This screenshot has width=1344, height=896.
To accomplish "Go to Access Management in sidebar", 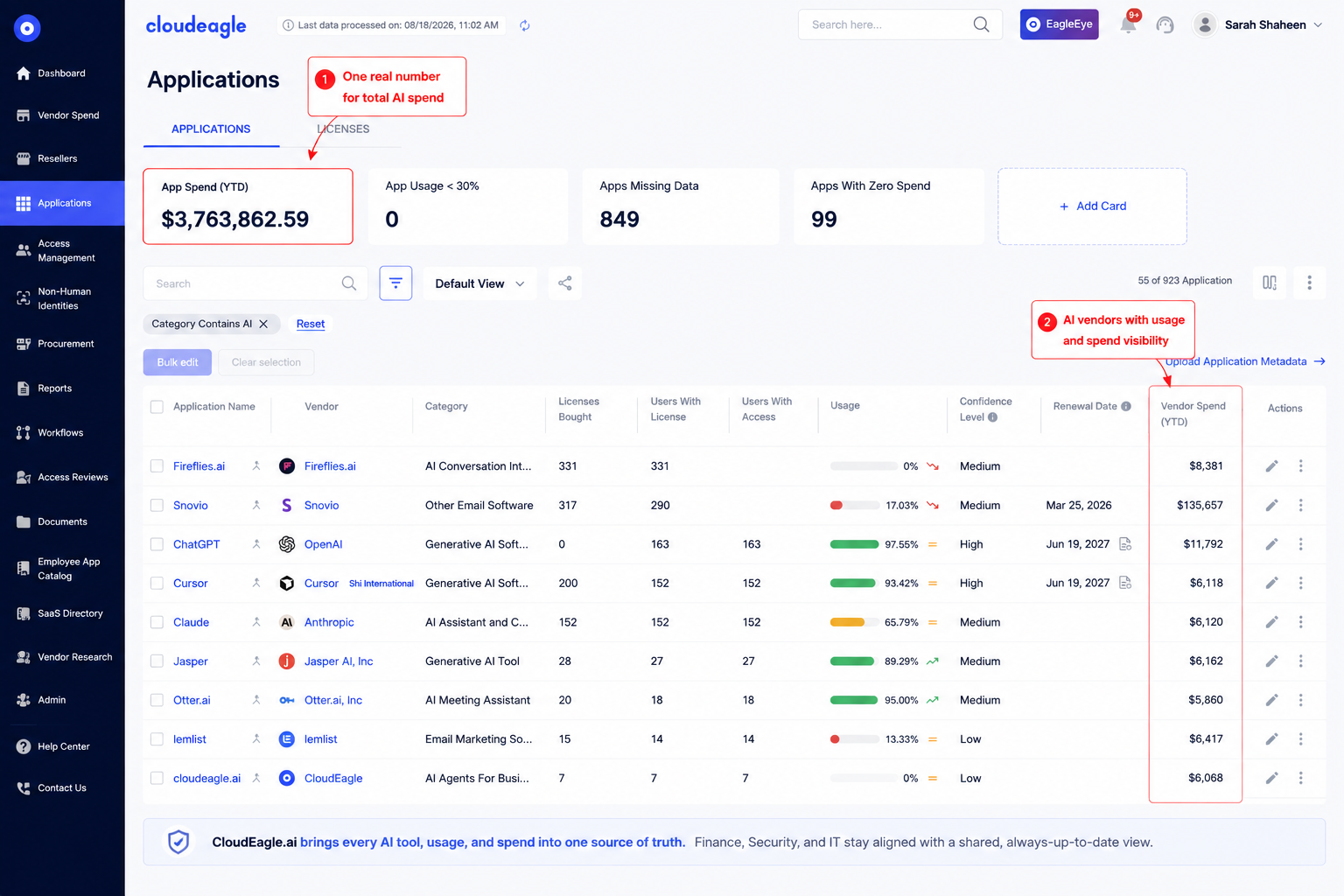I will [62, 251].
